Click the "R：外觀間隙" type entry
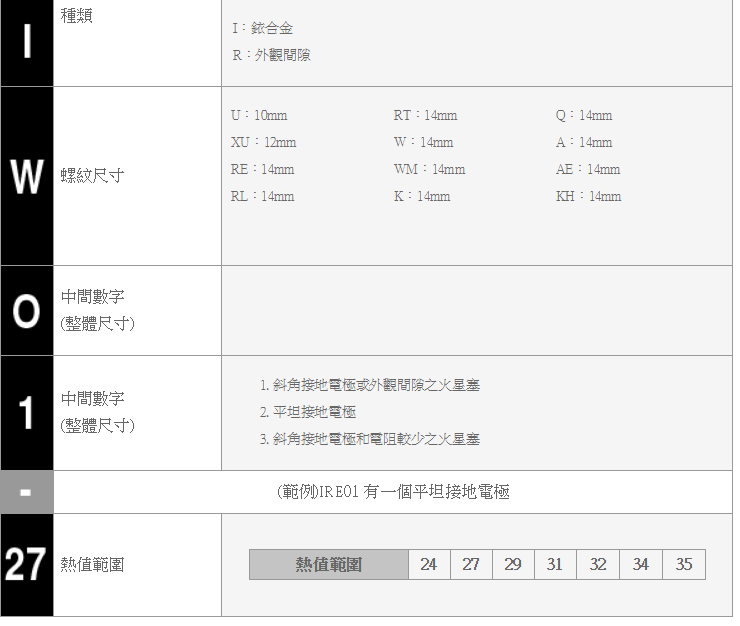This screenshot has height=626, width=740. coord(271,55)
